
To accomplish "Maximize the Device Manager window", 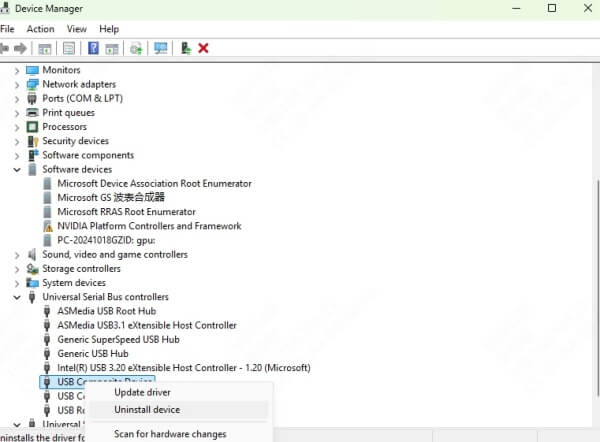I will [x=552, y=8].
